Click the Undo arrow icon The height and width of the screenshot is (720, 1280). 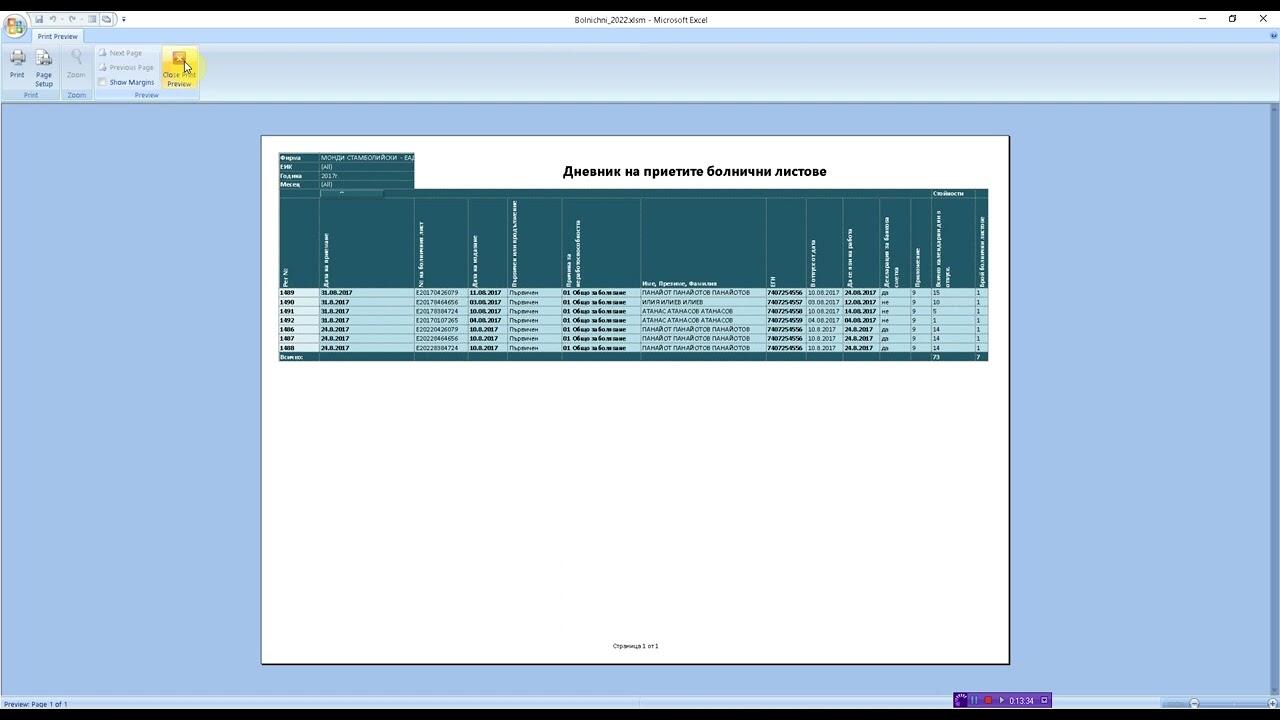pyautogui.click(x=52, y=19)
